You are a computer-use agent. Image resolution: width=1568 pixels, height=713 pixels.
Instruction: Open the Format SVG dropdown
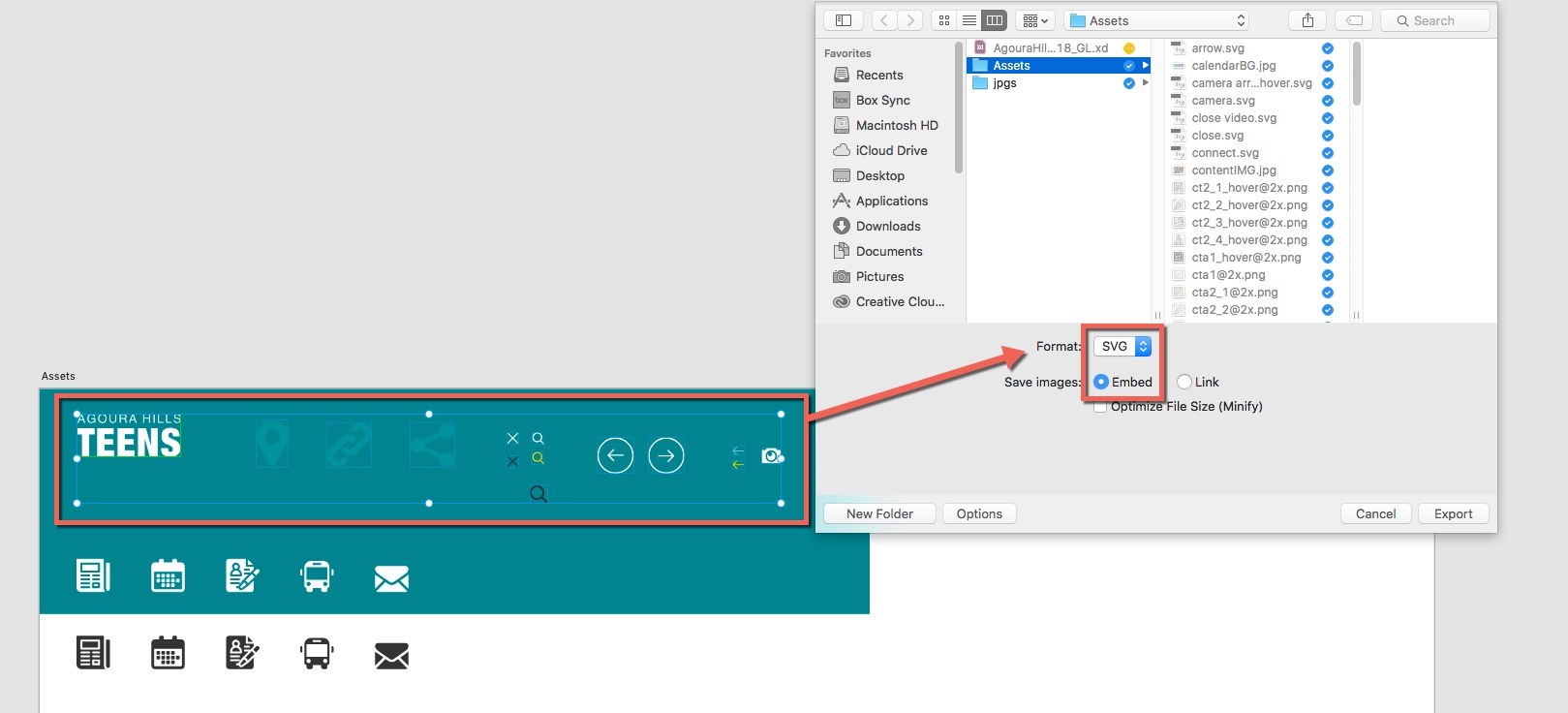(x=1122, y=346)
